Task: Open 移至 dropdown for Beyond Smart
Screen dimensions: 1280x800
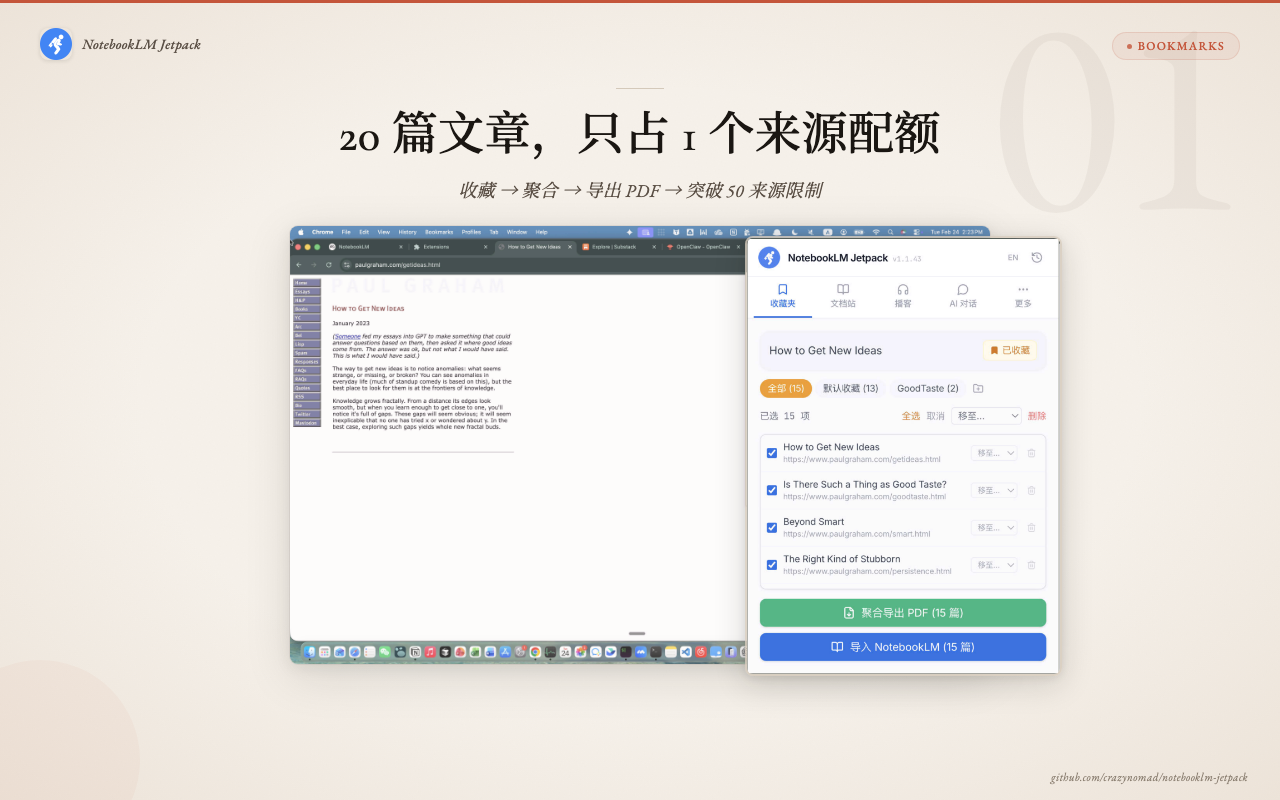Action: point(995,528)
